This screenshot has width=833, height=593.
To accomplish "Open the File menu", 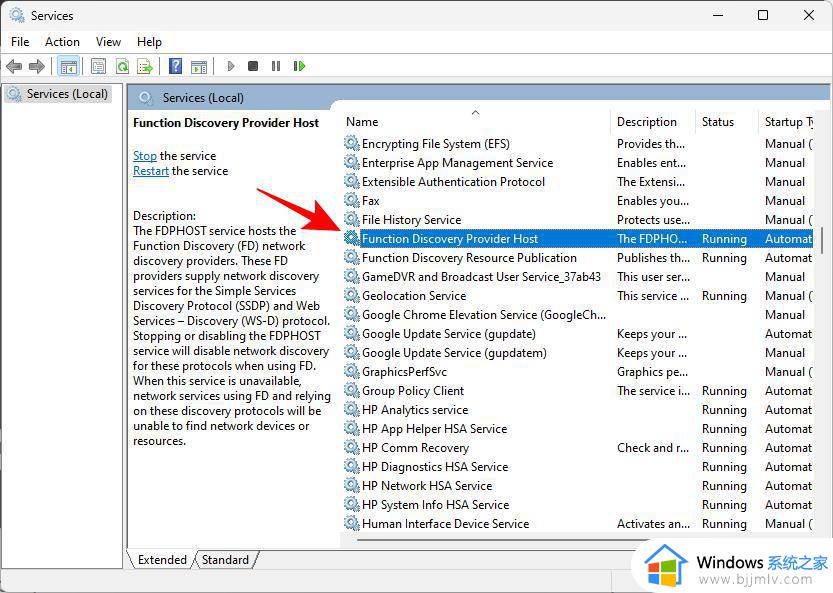I will [20, 41].
